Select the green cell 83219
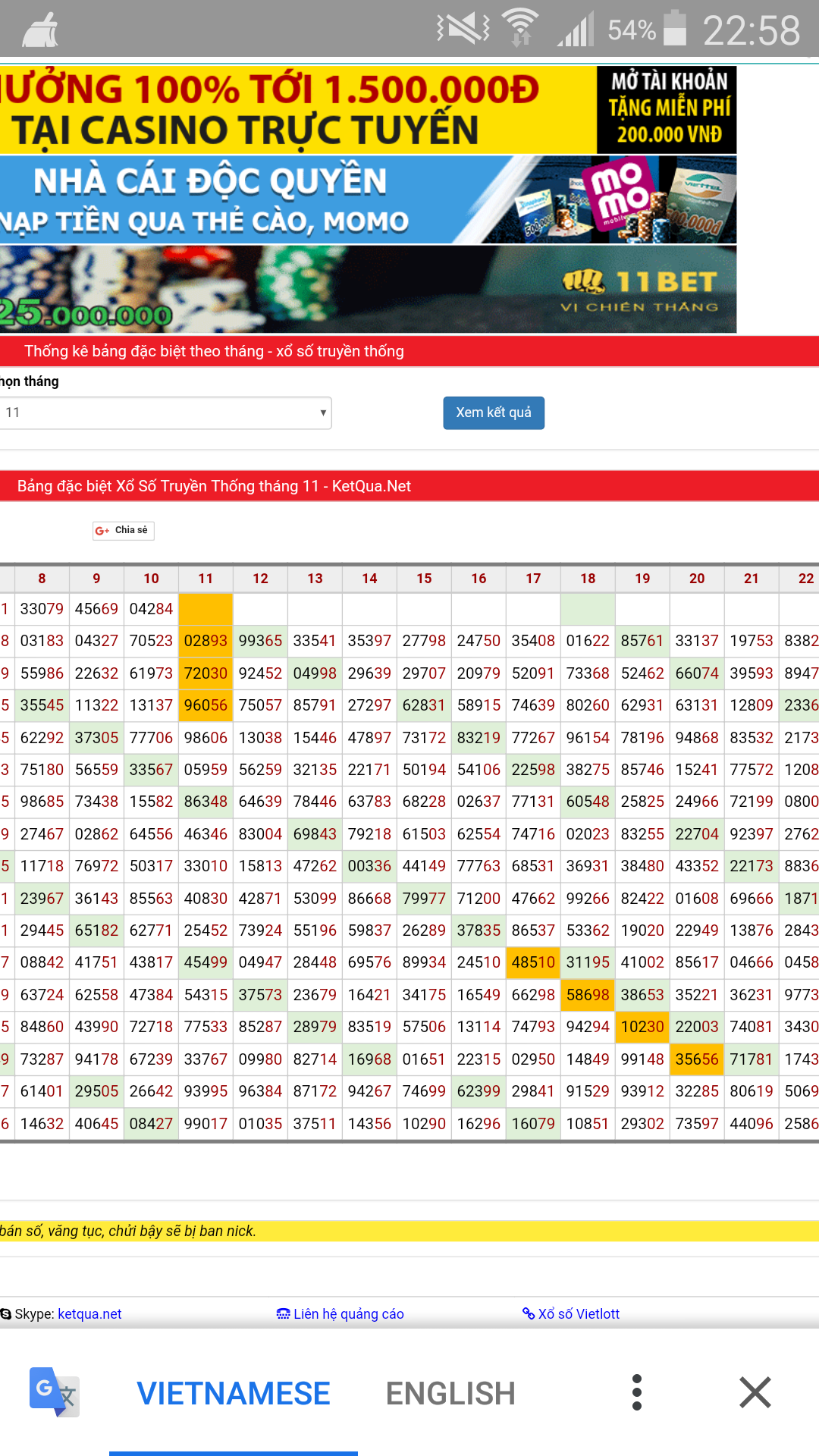 (479, 738)
